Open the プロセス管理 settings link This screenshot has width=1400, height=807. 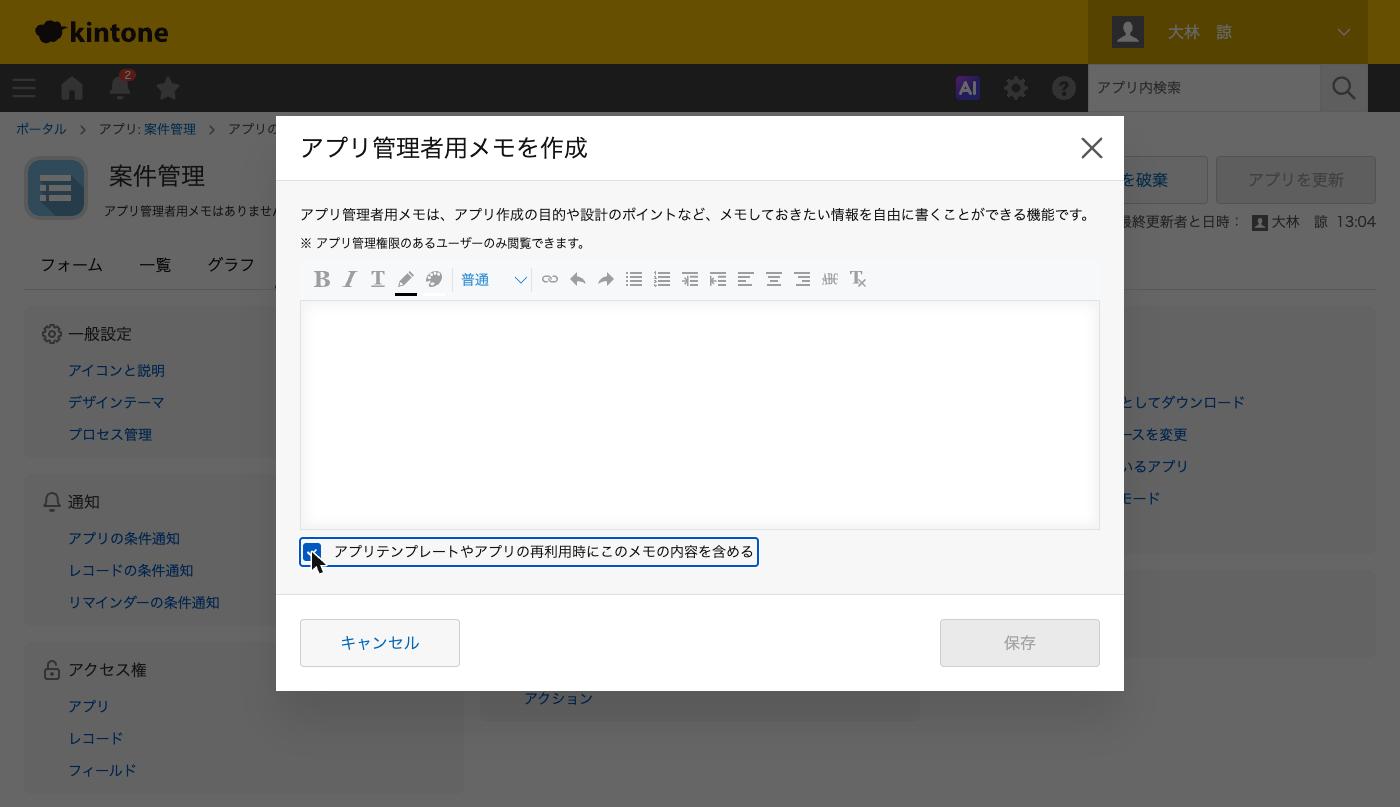point(110,434)
